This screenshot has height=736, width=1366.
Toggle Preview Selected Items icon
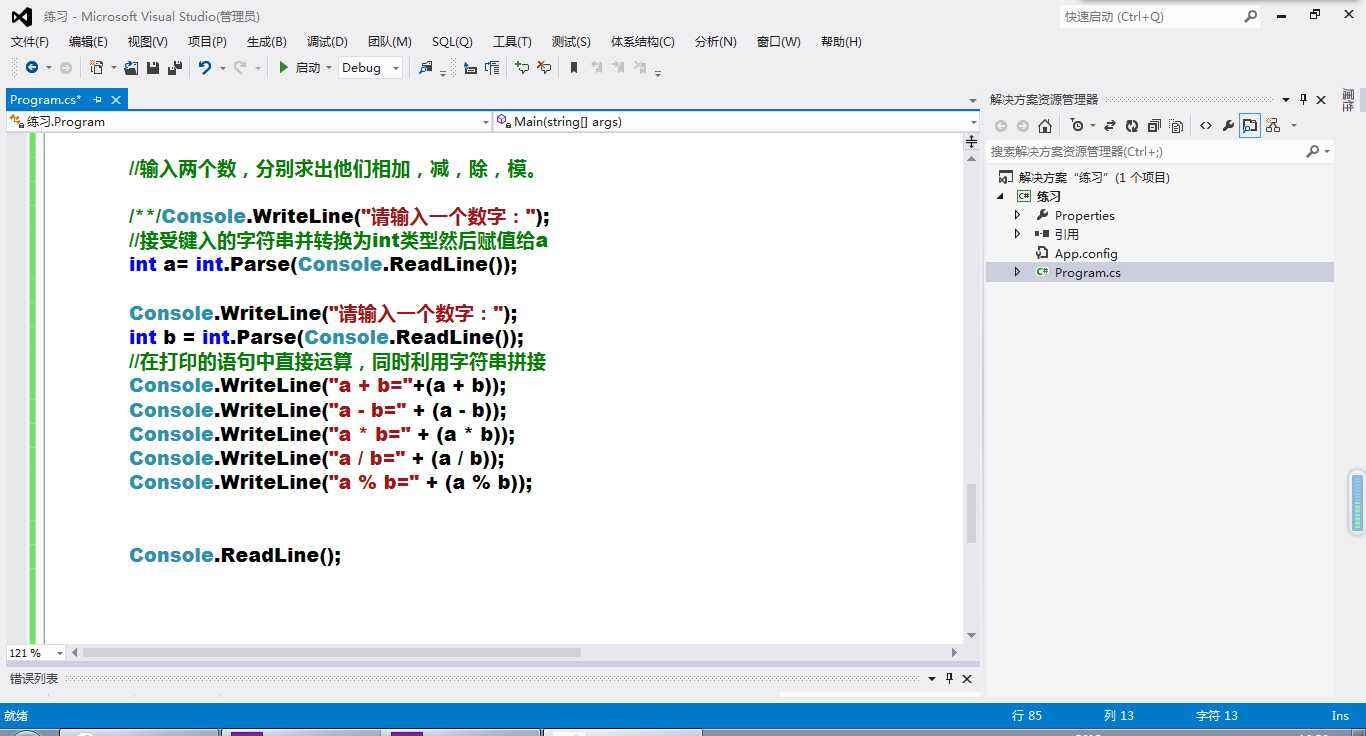(x=1250, y=125)
